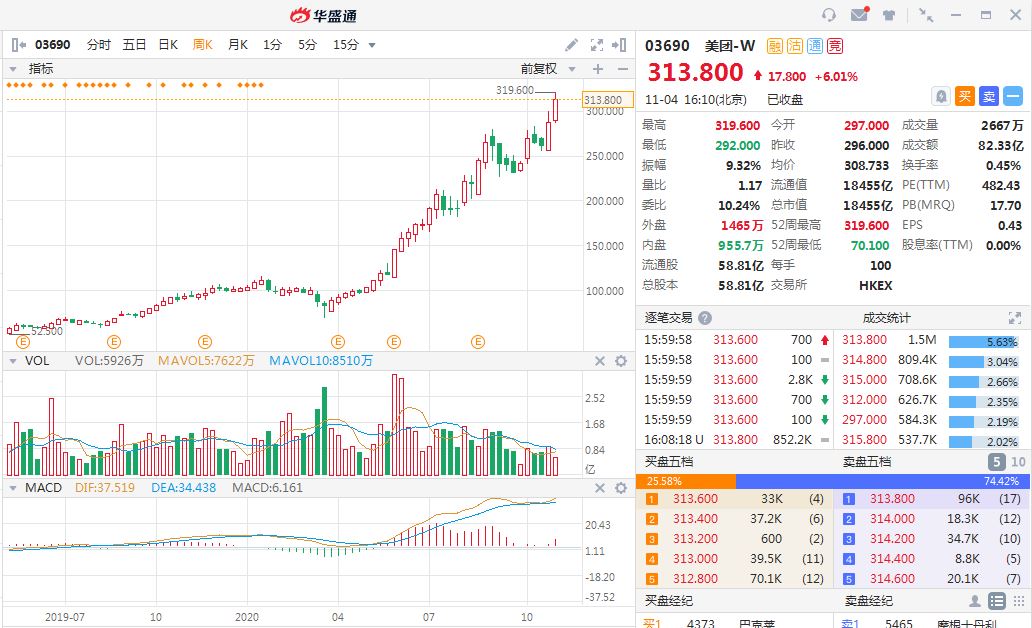Click the blue 卖 sell button
The height and width of the screenshot is (628, 1032).
[989, 96]
